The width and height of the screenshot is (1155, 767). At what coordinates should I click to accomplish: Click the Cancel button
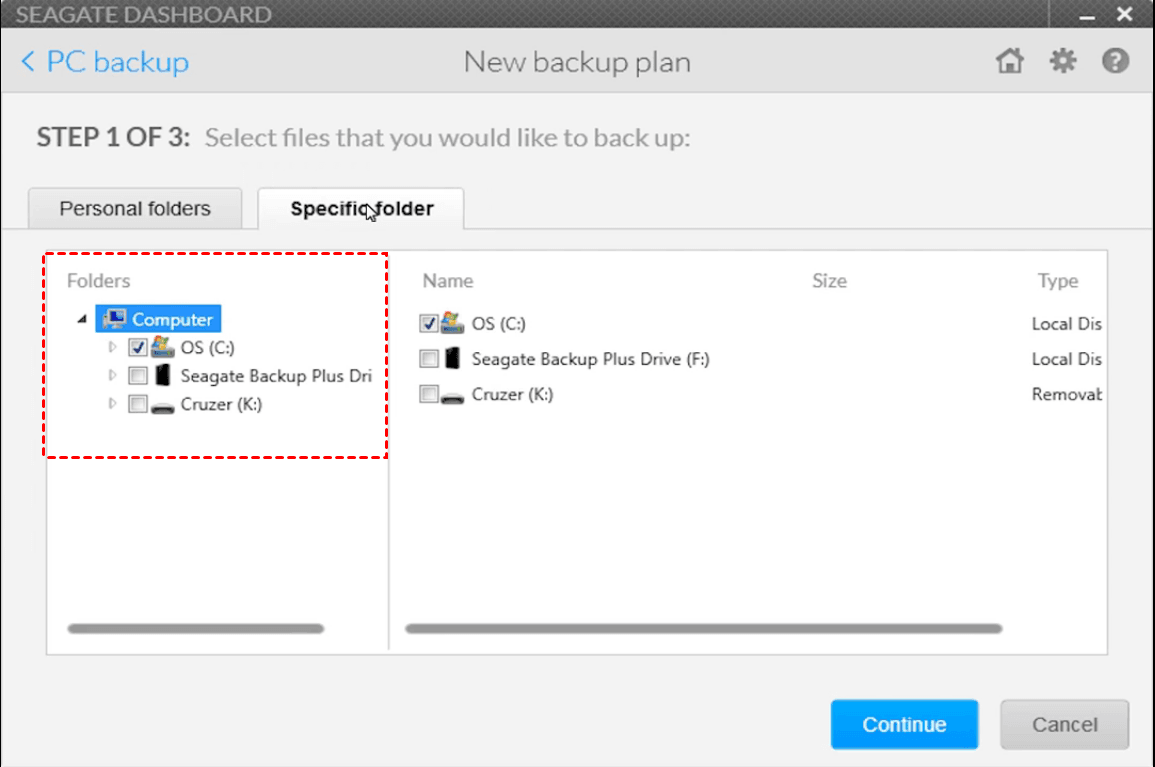1064,725
